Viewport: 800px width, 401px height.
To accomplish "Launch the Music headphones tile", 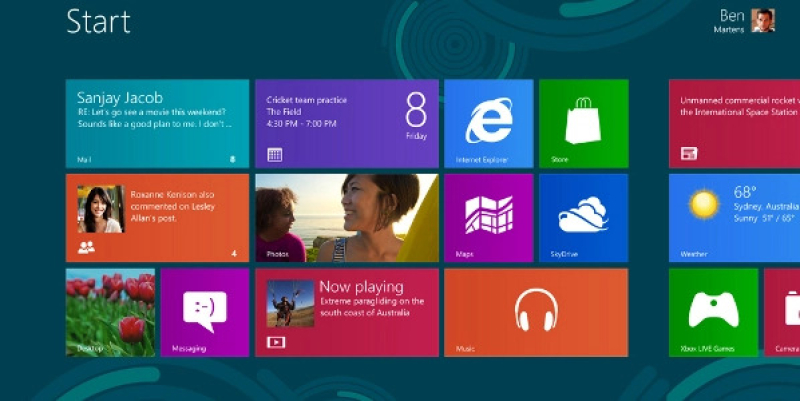I will [536, 312].
